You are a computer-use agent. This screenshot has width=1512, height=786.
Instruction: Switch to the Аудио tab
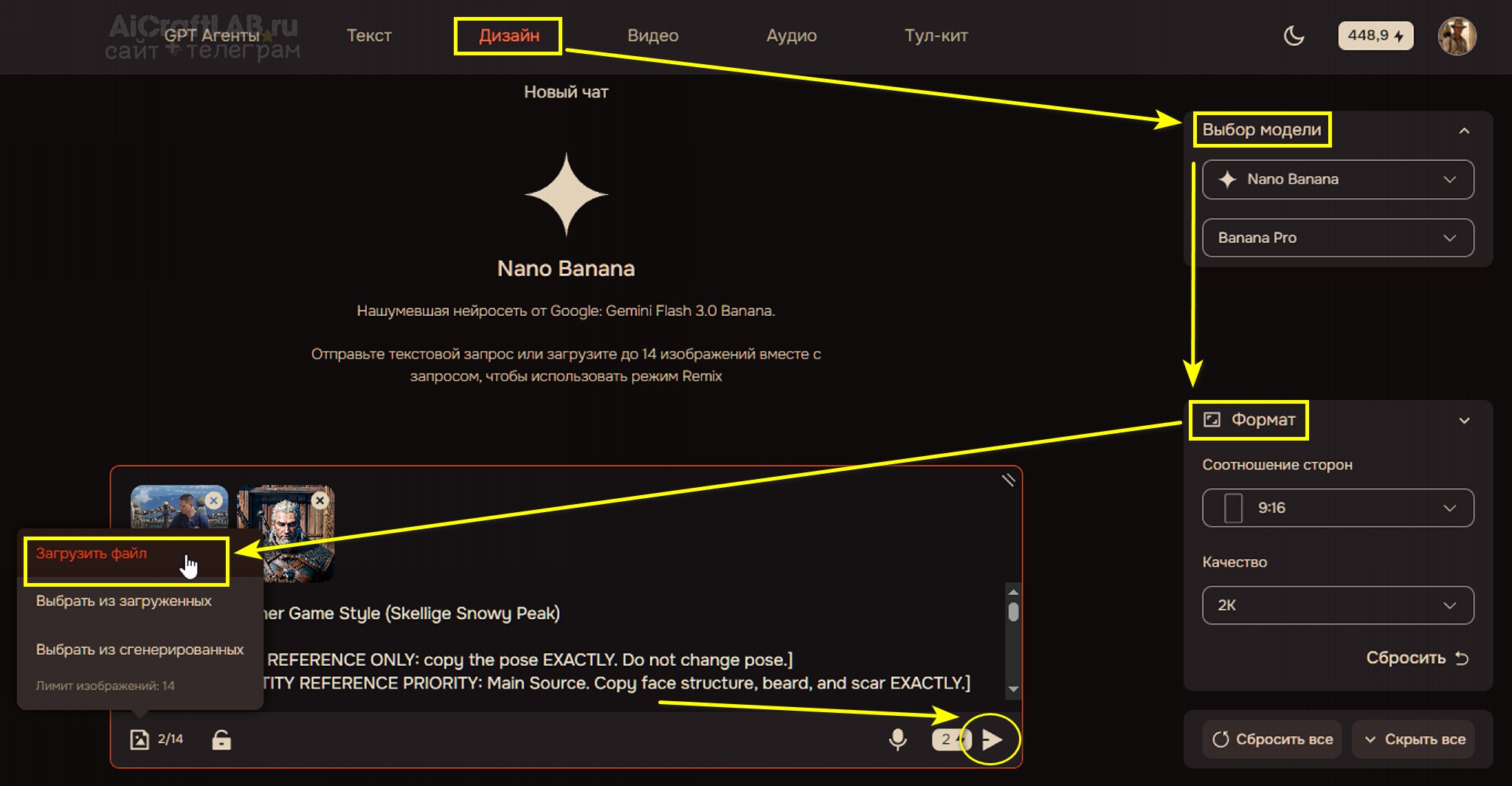(x=791, y=35)
